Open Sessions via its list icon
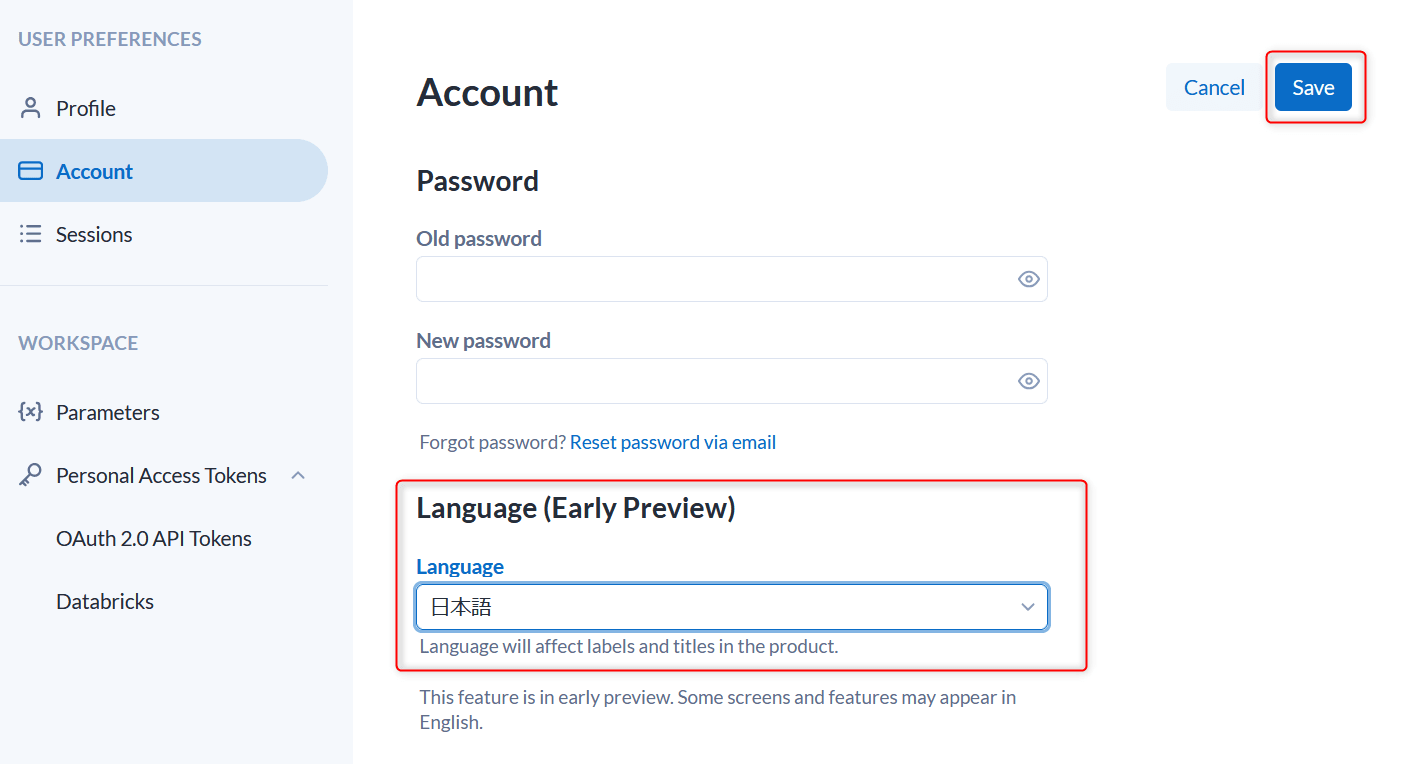Image resolution: width=1405 pixels, height=764 pixels. point(30,233)
